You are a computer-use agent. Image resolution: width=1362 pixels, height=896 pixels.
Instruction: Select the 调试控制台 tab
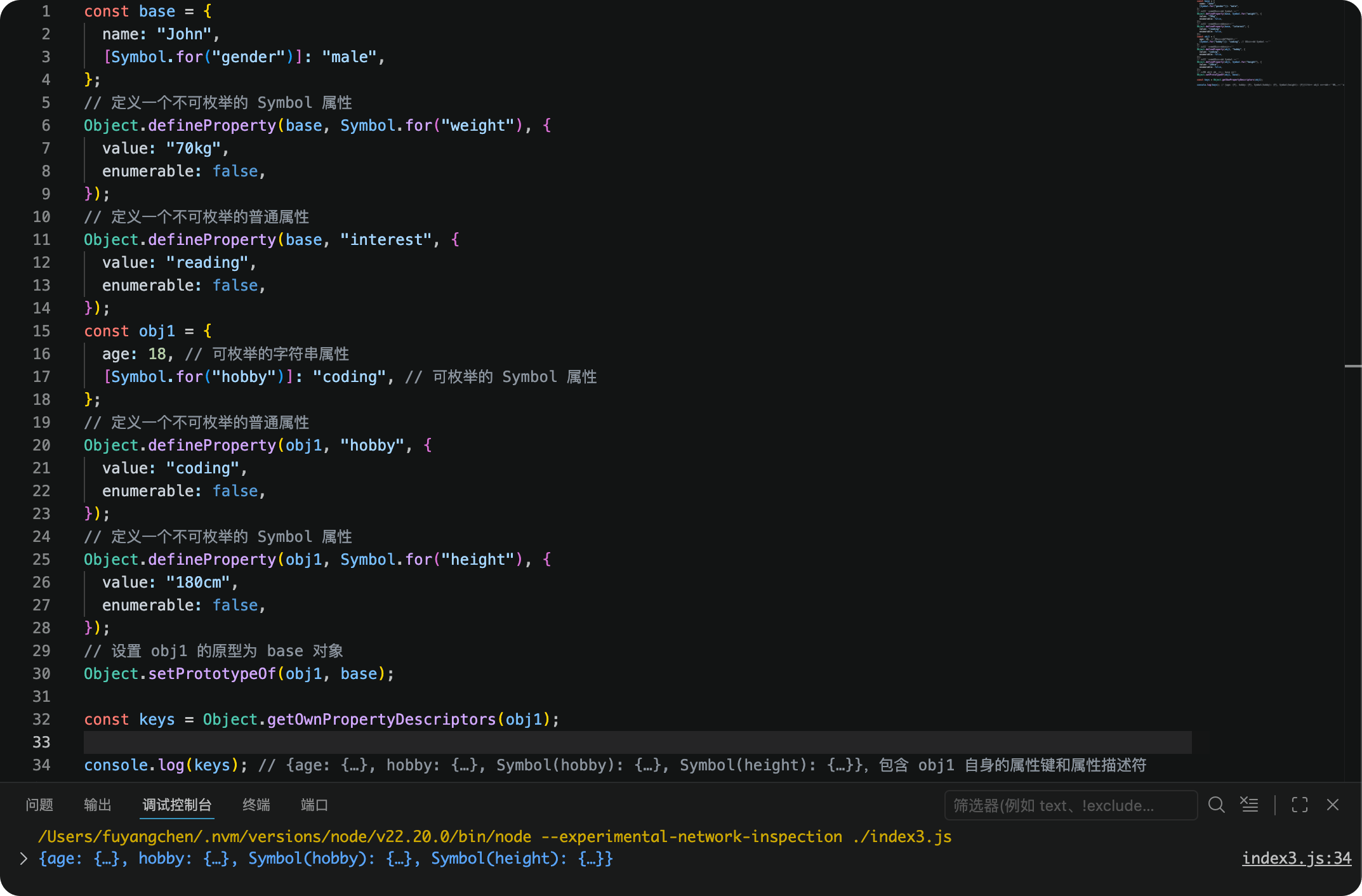(177, 805)
